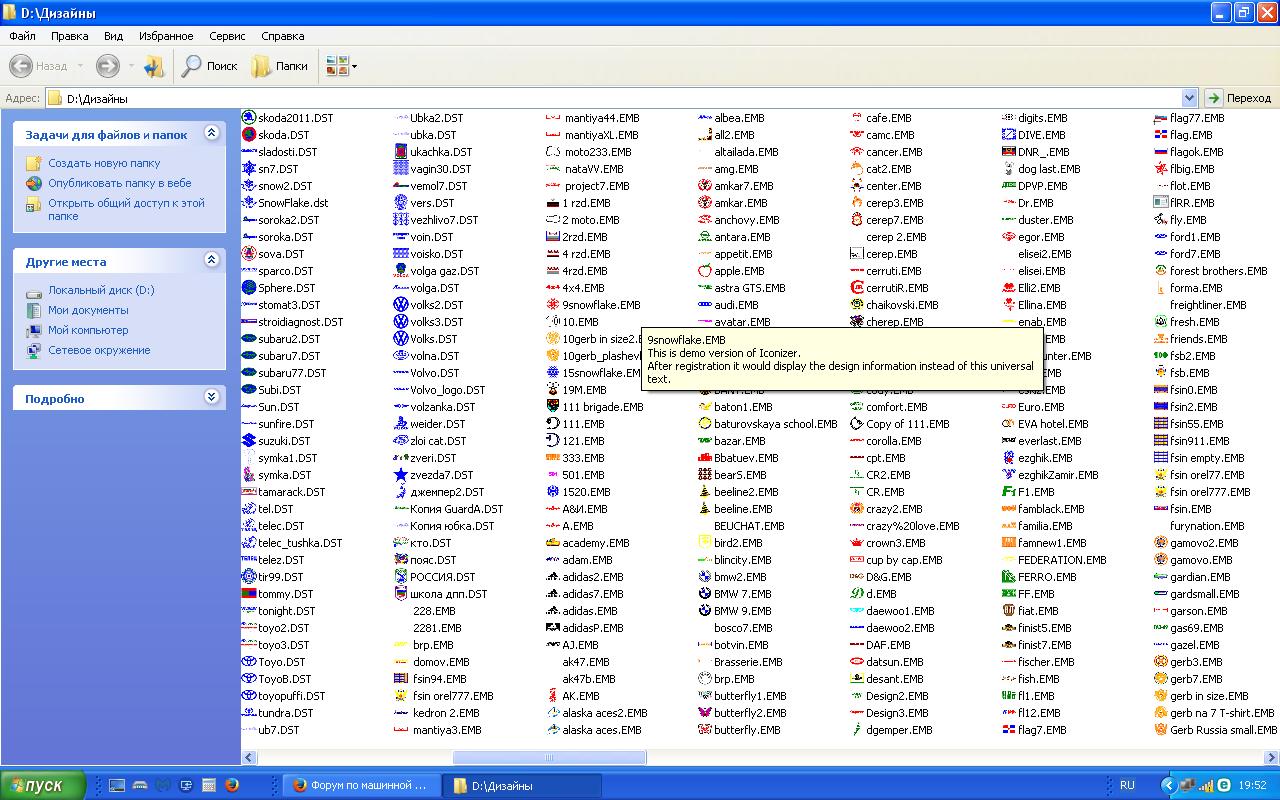Select the Sphere.DST file icon
This screenshot has height=800, width=1280.
coord(249,288)
